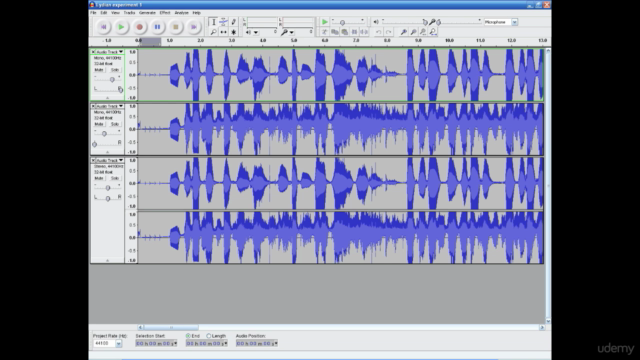Select the Zoom magnifier tool

pyautogui.click(x=213, y=32)
